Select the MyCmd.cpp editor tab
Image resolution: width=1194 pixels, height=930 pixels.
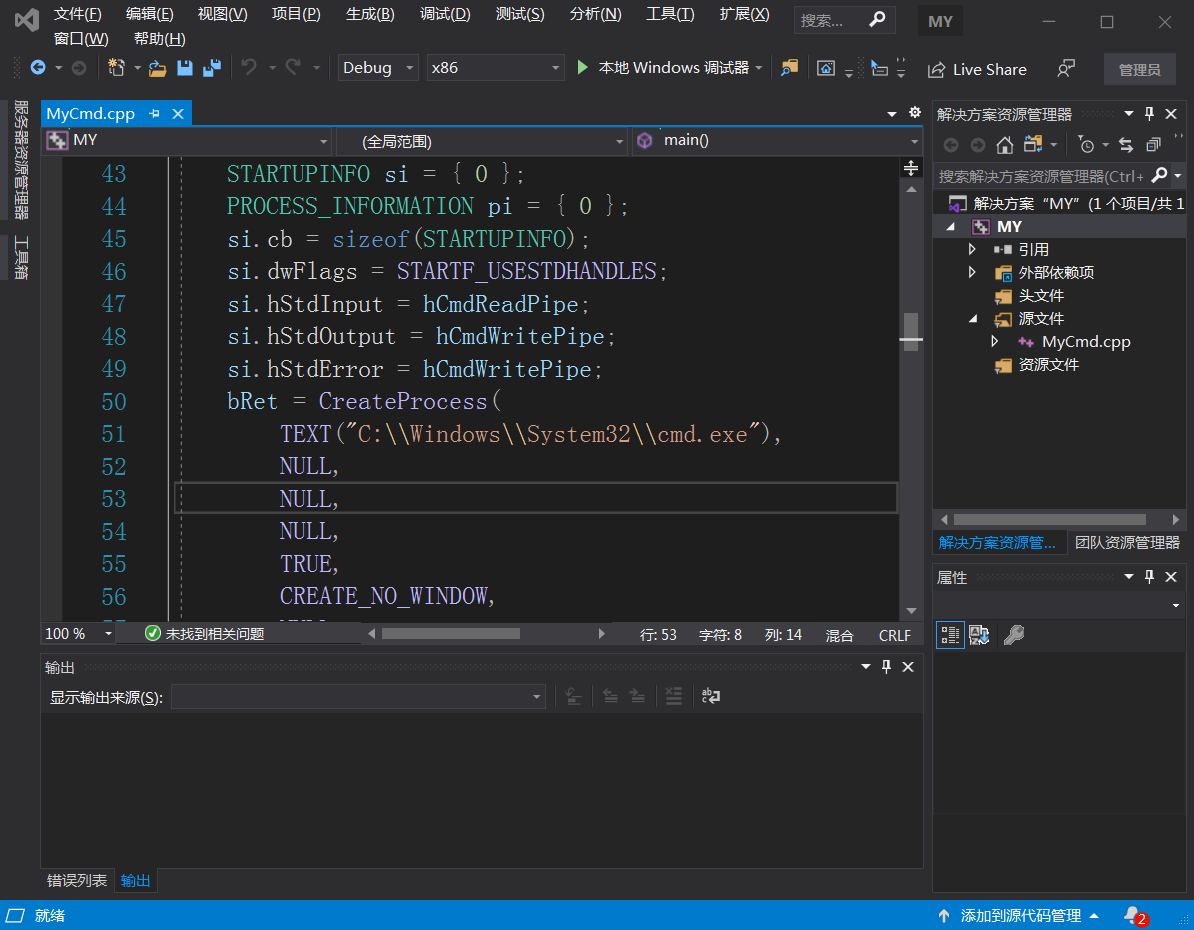point(91,113)
